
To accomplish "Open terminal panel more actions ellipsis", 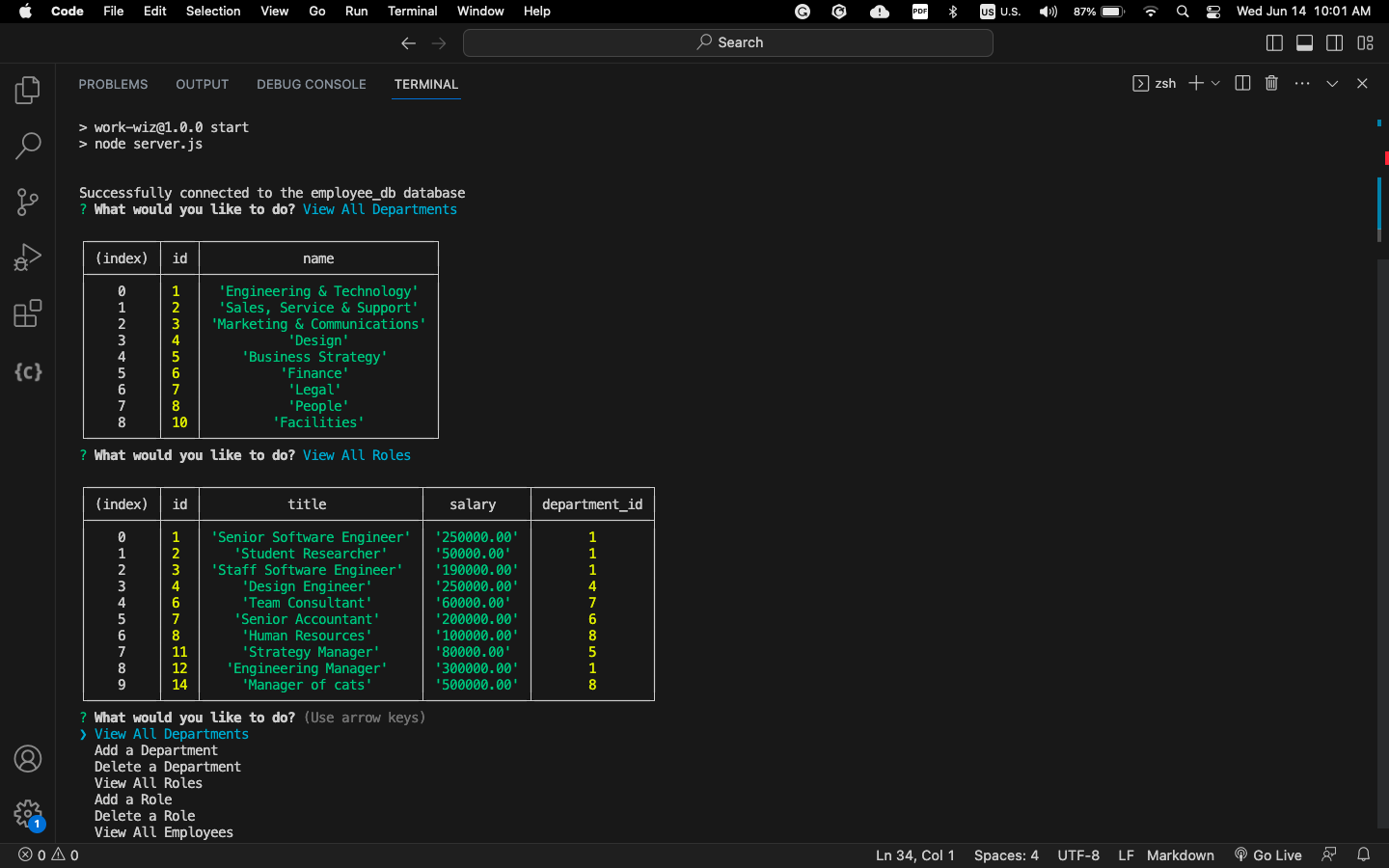I will [x=1302, y=84].
